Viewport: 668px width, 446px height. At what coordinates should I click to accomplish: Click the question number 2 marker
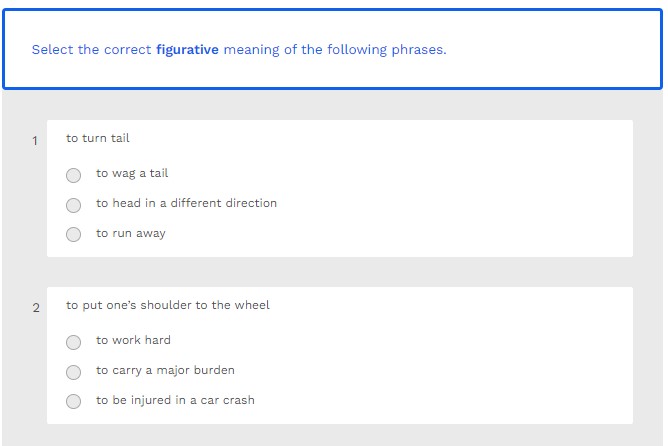click(36, 308)
